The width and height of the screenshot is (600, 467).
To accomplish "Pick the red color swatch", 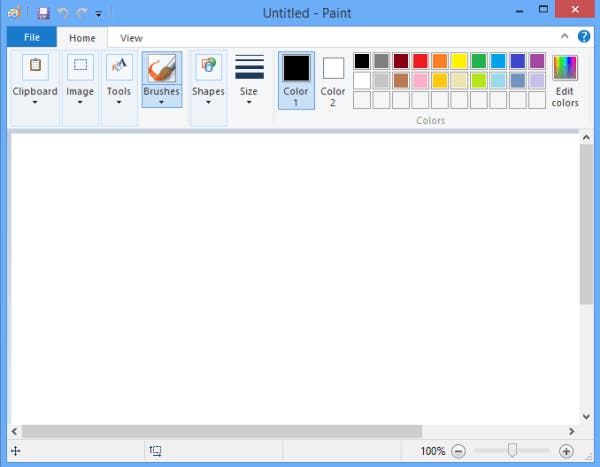I will [420, 61].
